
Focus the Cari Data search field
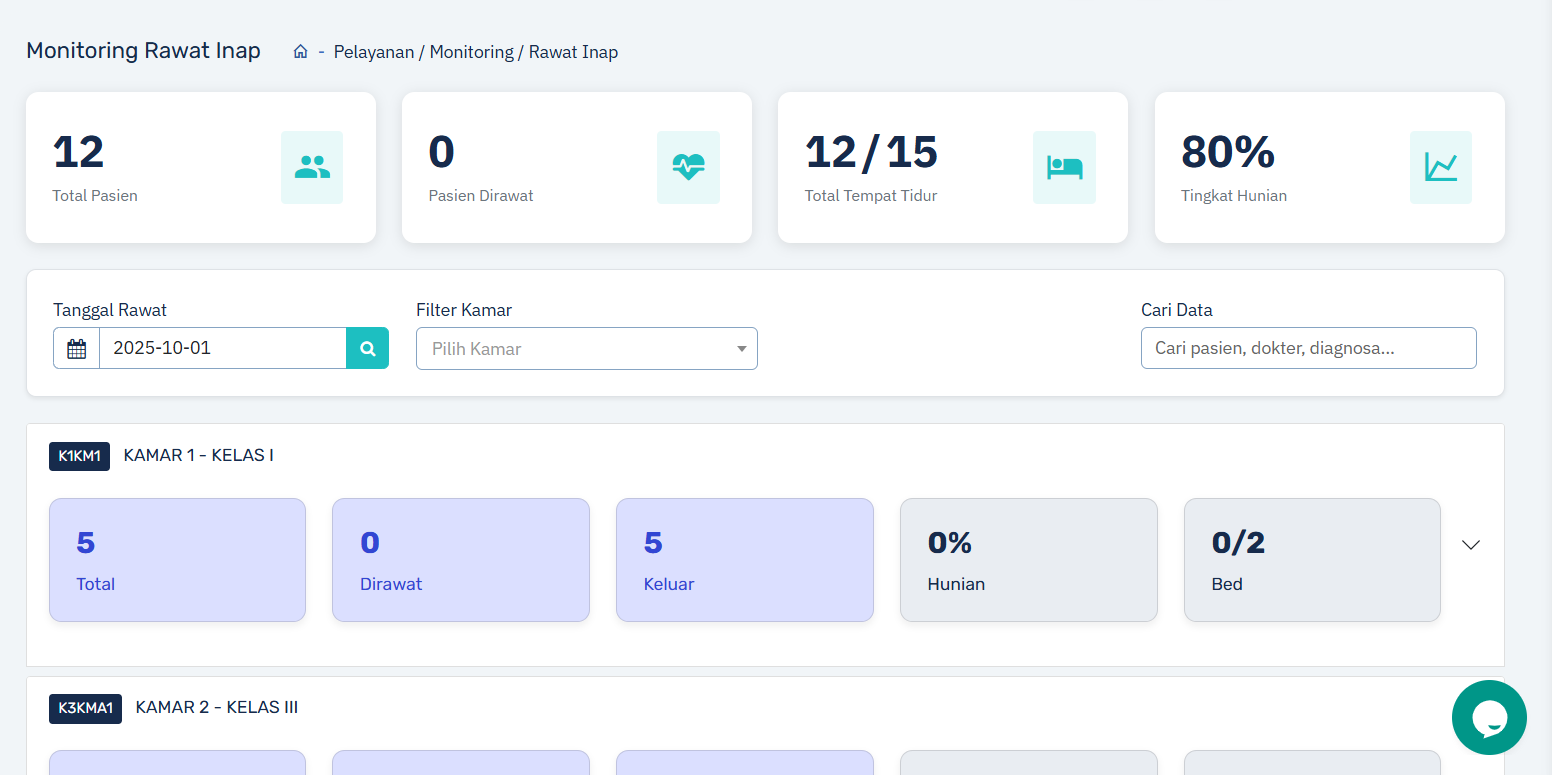point(1308,348)
